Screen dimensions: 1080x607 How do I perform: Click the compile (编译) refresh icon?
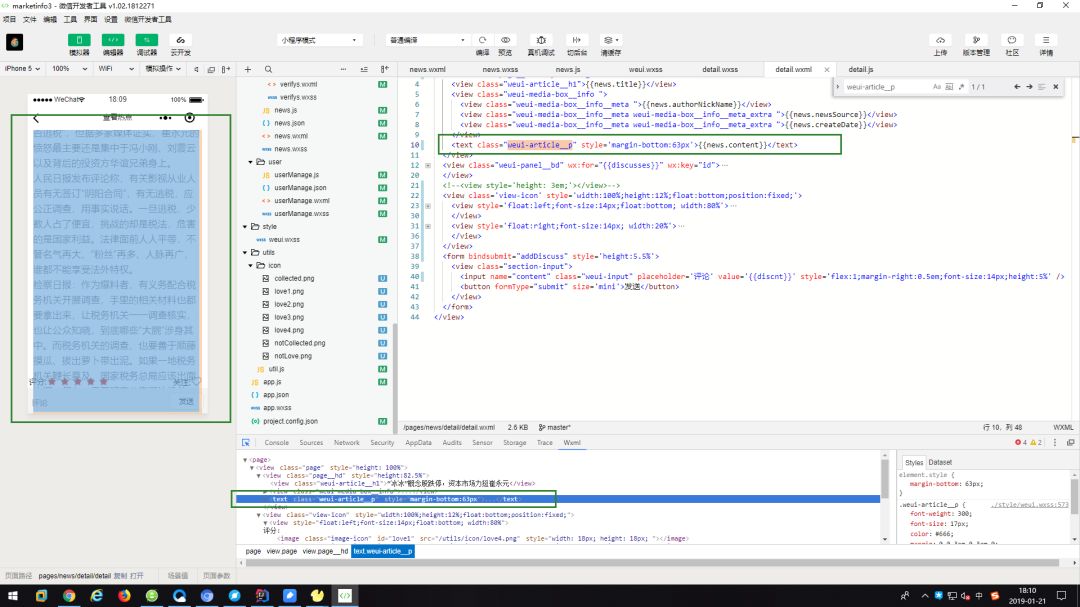(x=482, y=40)
